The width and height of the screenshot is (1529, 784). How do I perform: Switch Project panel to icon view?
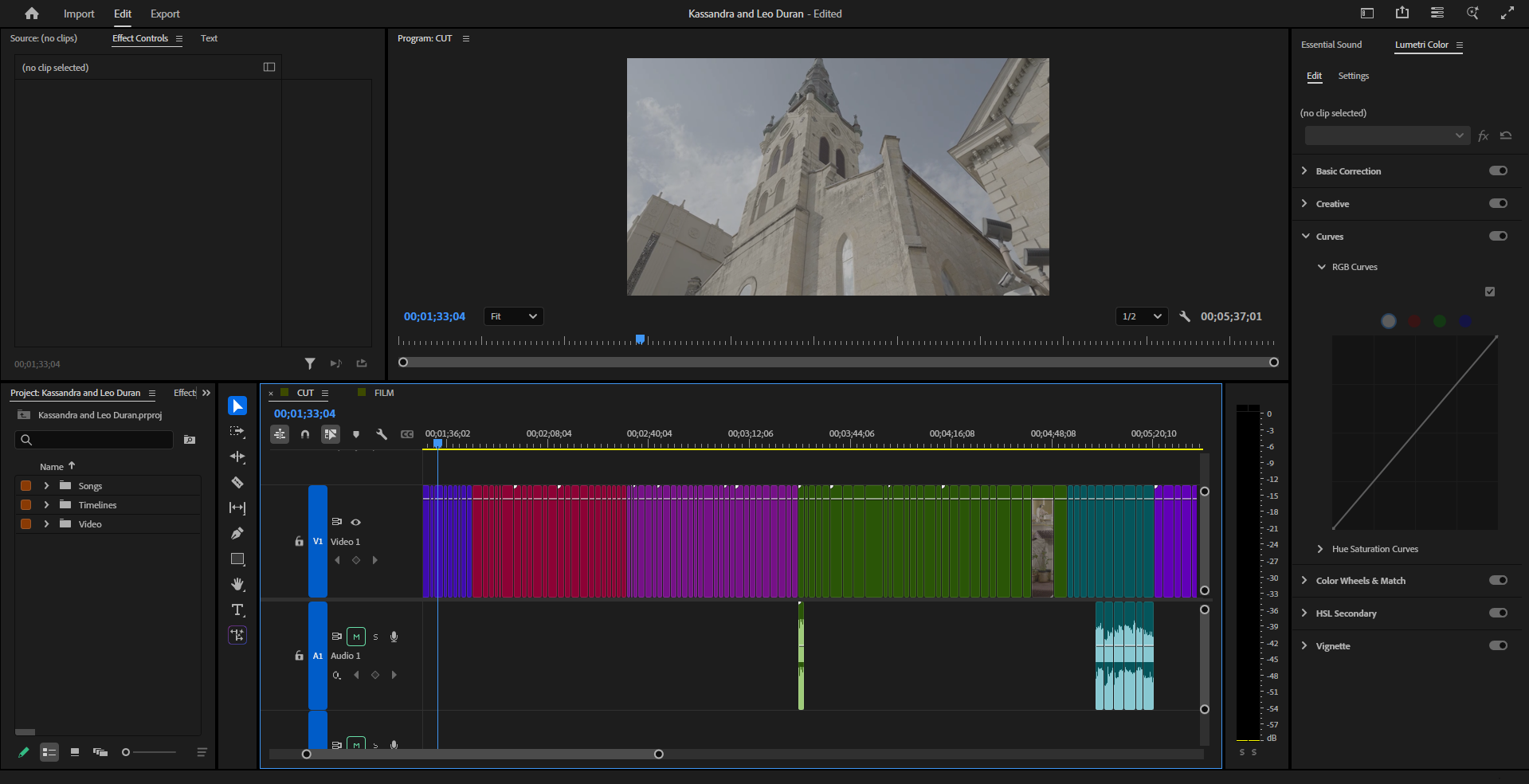tap(75, 752)
